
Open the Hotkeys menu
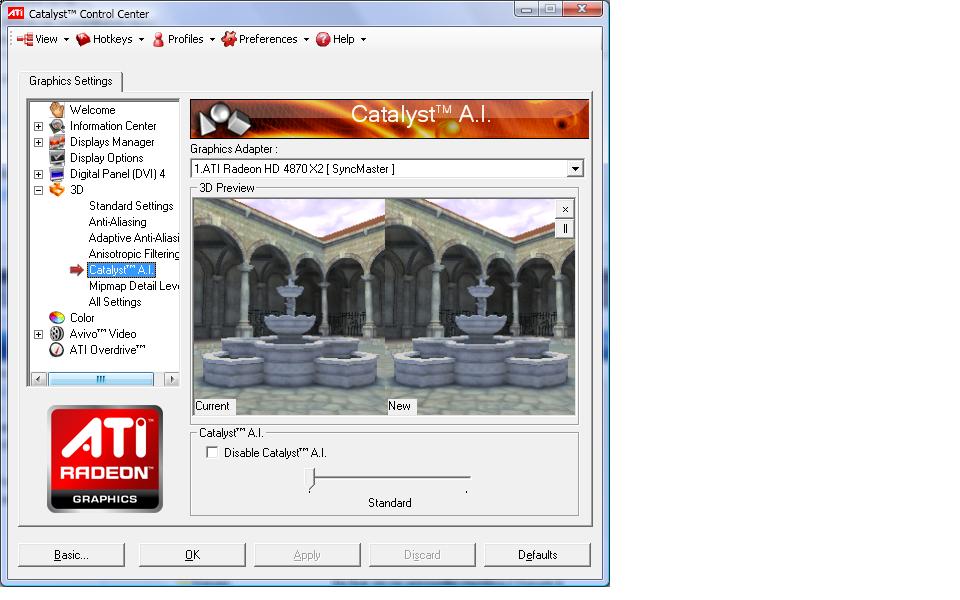coord(113,39)
